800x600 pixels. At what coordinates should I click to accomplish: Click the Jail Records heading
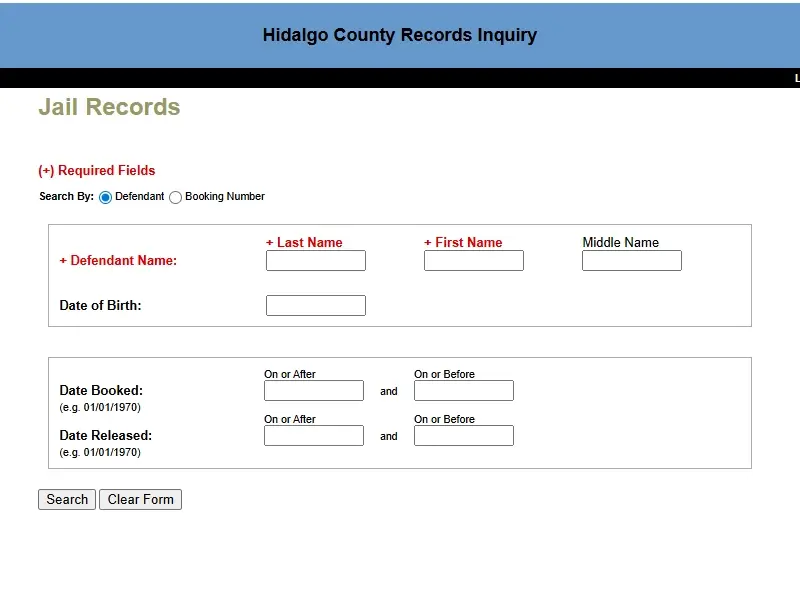tap(109, 107)
